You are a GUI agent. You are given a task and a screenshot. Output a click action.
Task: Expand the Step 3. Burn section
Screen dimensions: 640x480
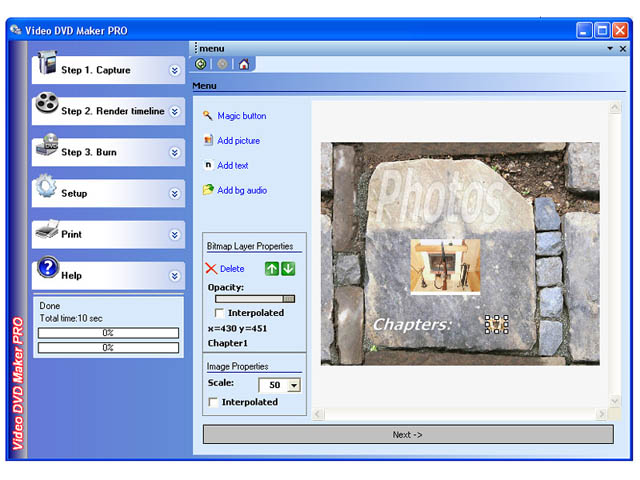(174, 152)
